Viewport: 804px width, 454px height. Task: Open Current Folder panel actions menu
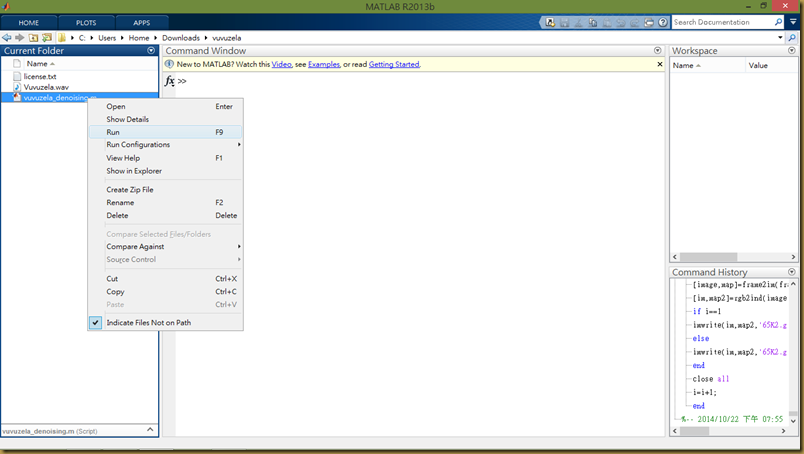[151, 50]
